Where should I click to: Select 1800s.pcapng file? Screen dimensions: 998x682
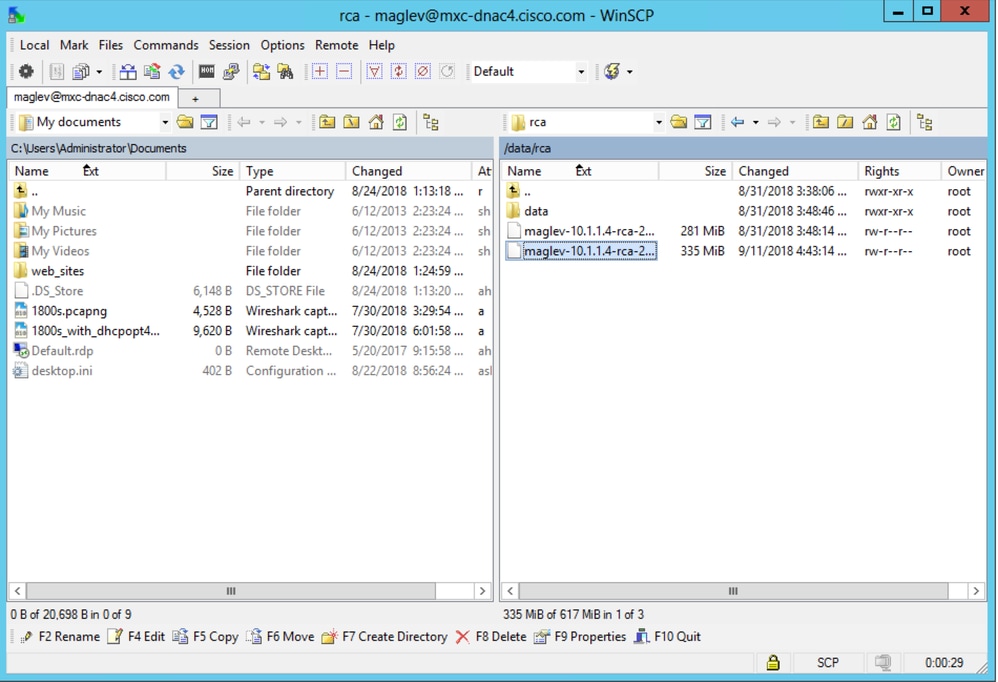click(x=69, y=311)
